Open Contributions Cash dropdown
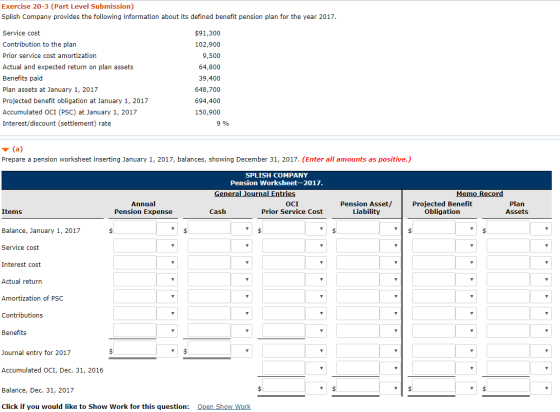560x412 pixels. 241,313
